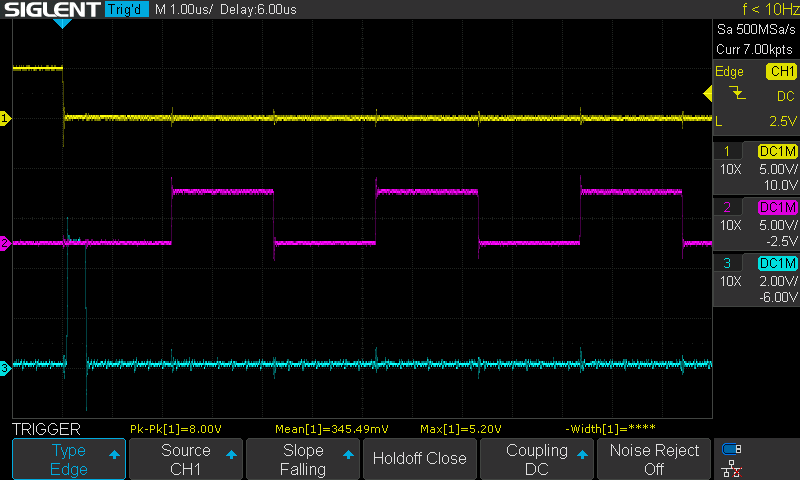
Task: Click channel 1 offset 10.0V
Action: [780, 185]
